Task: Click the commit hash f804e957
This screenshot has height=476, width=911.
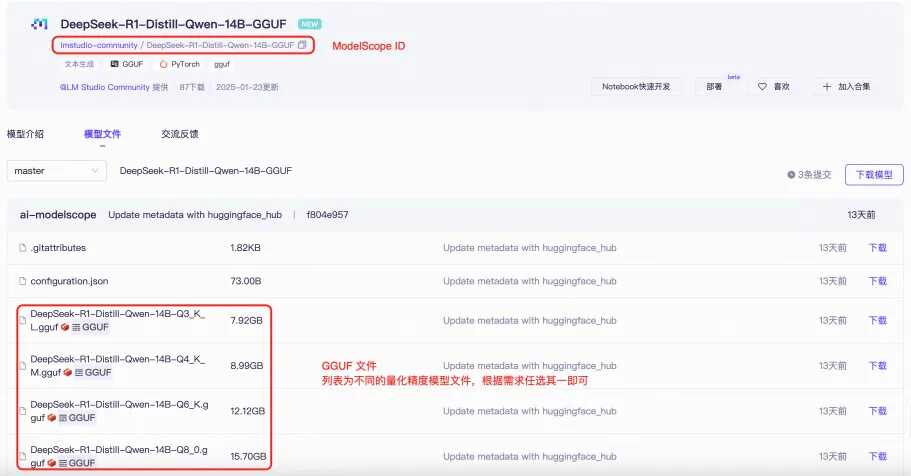Action: 327,215
